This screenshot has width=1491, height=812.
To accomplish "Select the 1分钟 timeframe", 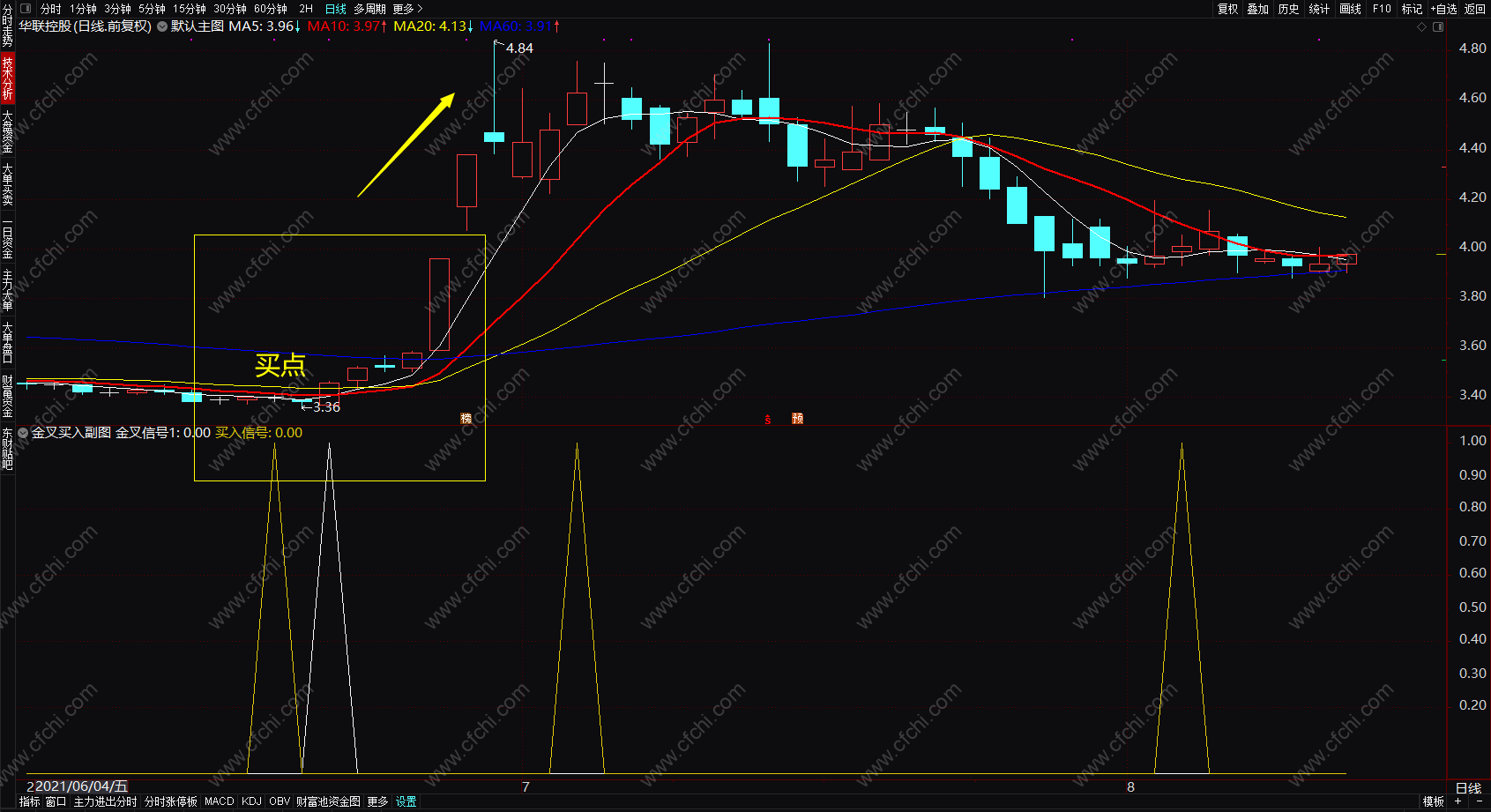I will pos(83,9).
